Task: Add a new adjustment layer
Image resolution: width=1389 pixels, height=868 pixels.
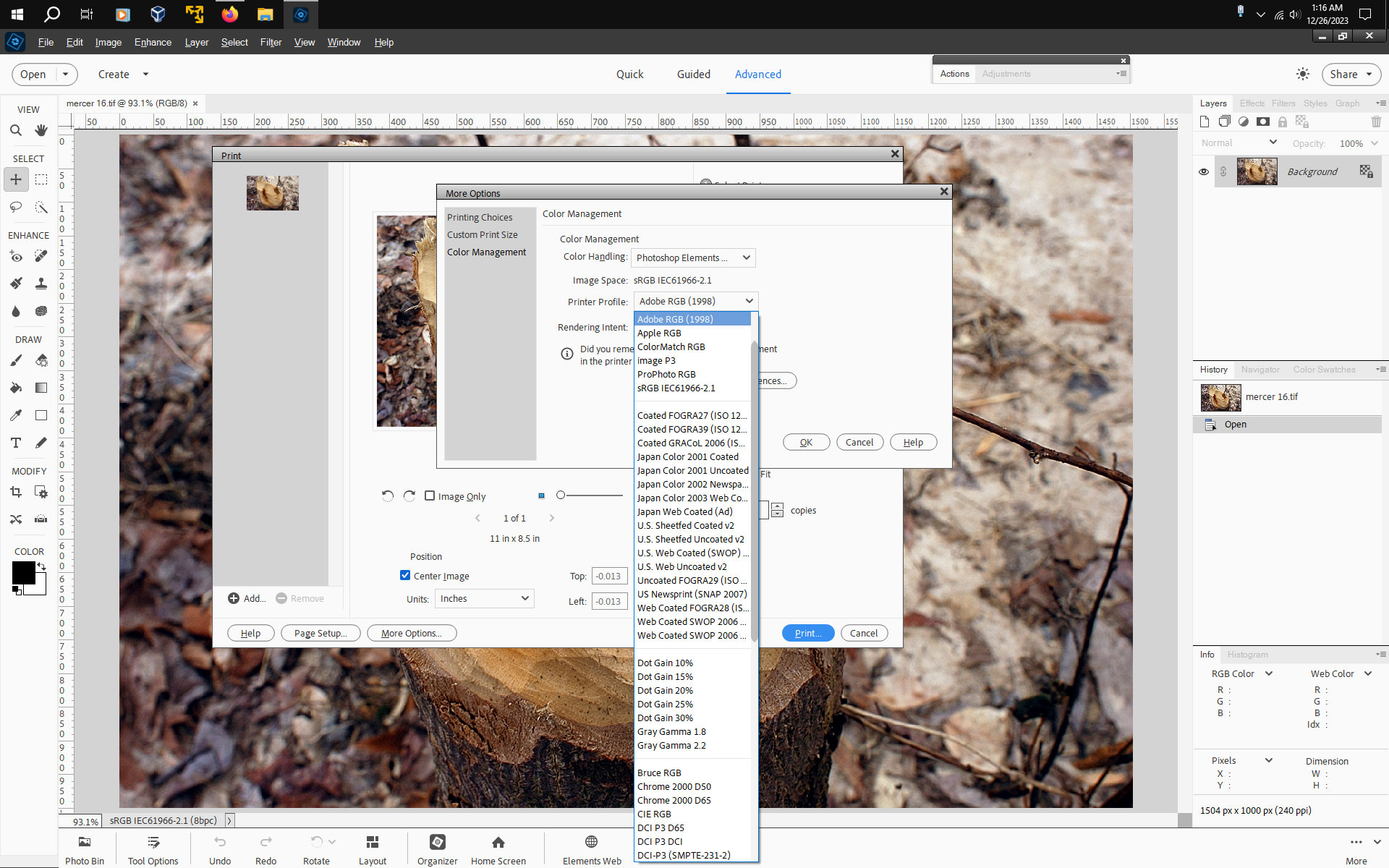Action: [x=1244, y=122]
